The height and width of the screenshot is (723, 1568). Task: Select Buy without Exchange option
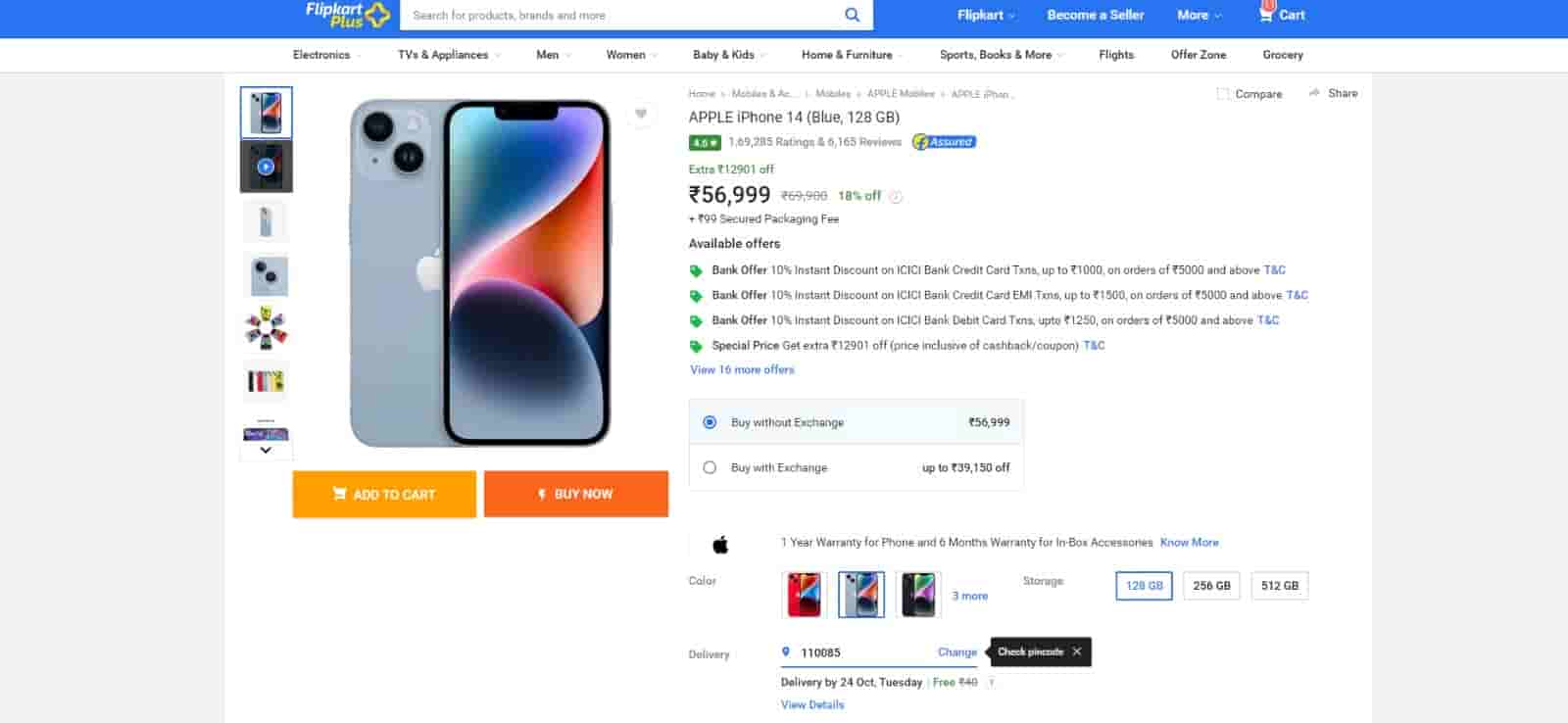710,422
